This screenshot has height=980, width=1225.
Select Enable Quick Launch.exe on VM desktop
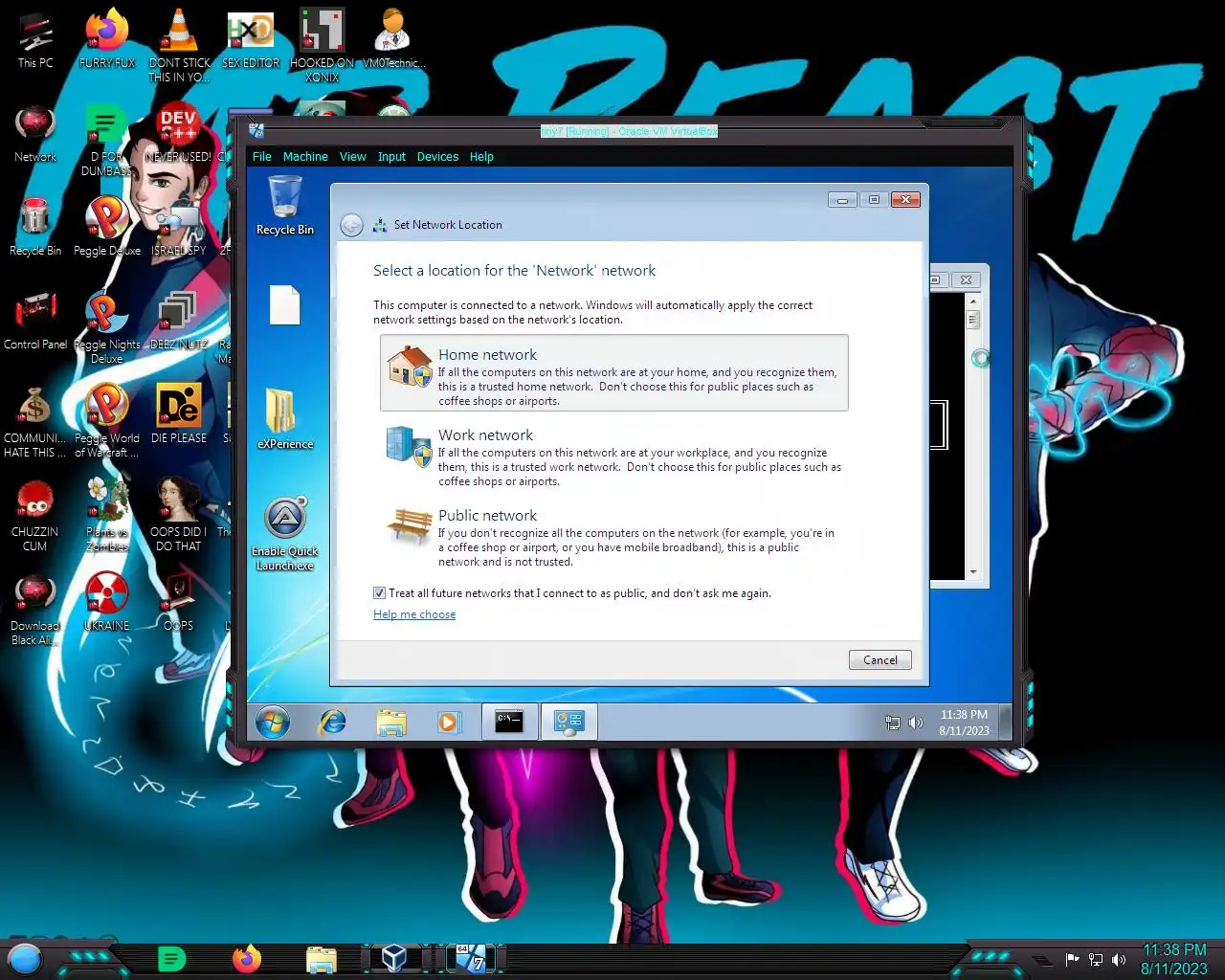tap(285, 534)
